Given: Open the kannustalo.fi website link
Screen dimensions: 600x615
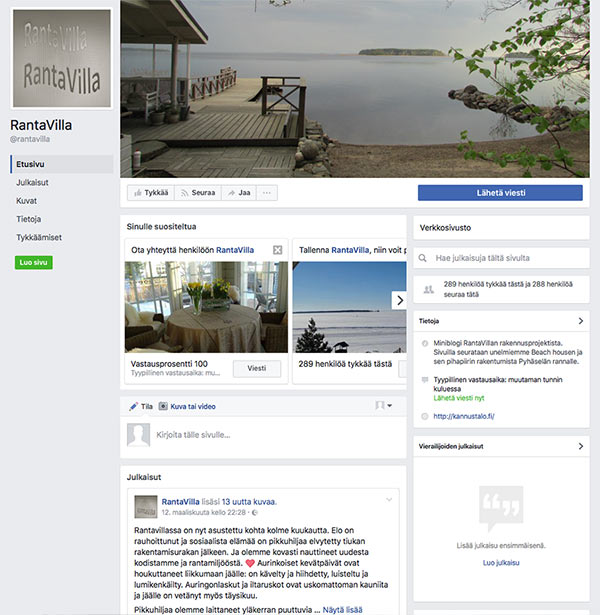Looking at the screenshot, I should (x=464, y=417).
